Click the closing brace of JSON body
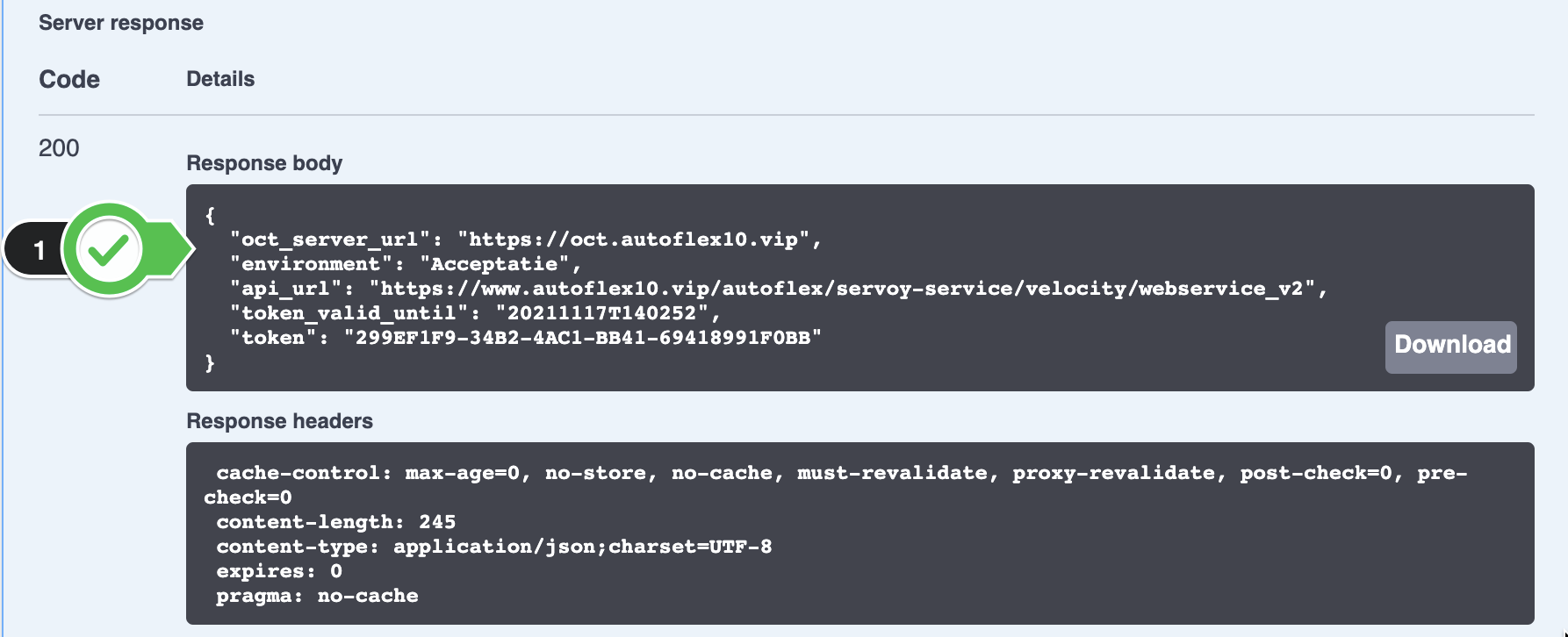This screenshot has height=637, width=1568. click(x=210, y=363)
